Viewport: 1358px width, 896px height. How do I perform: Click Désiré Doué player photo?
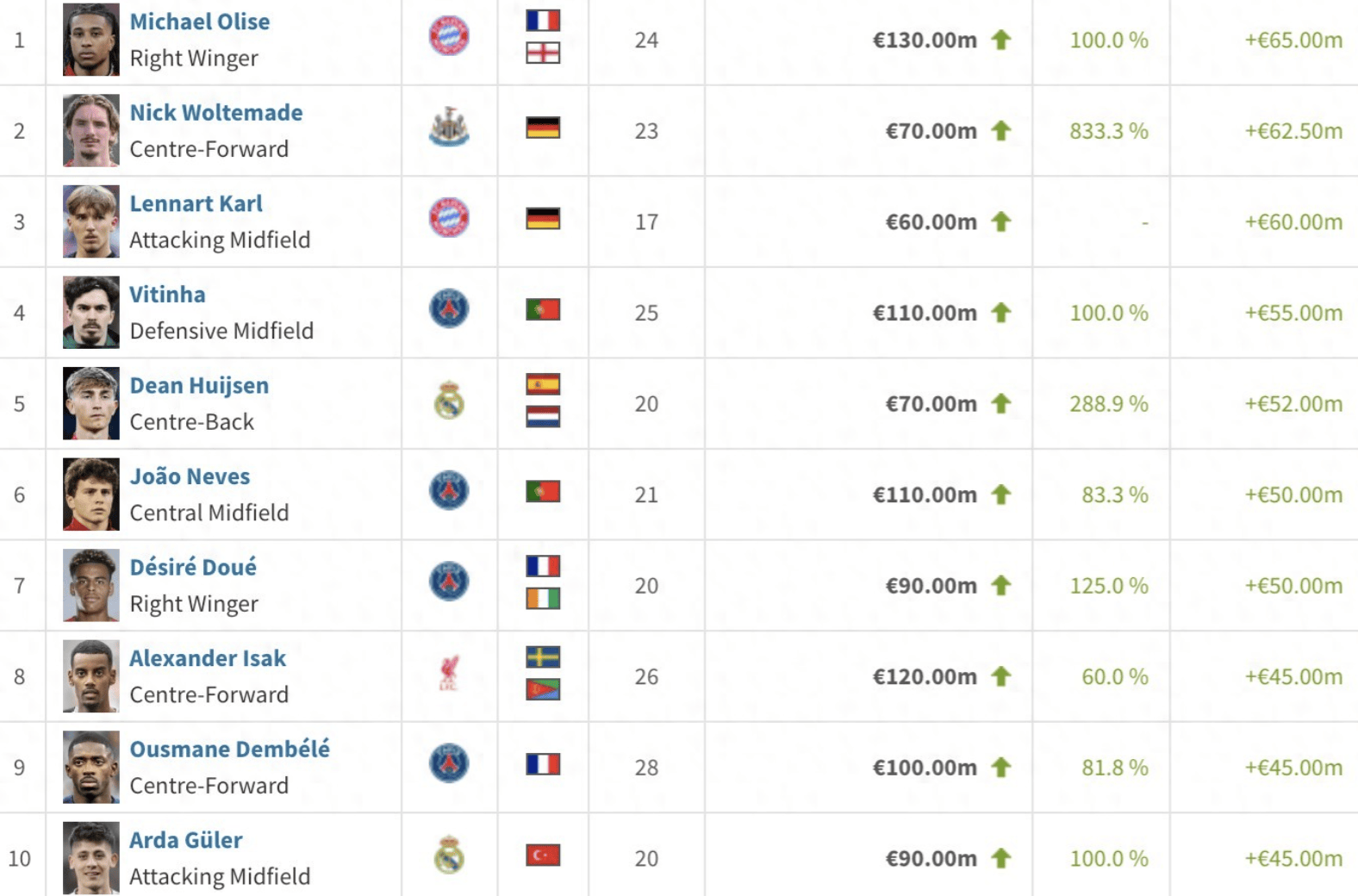[x=91, y=585]
